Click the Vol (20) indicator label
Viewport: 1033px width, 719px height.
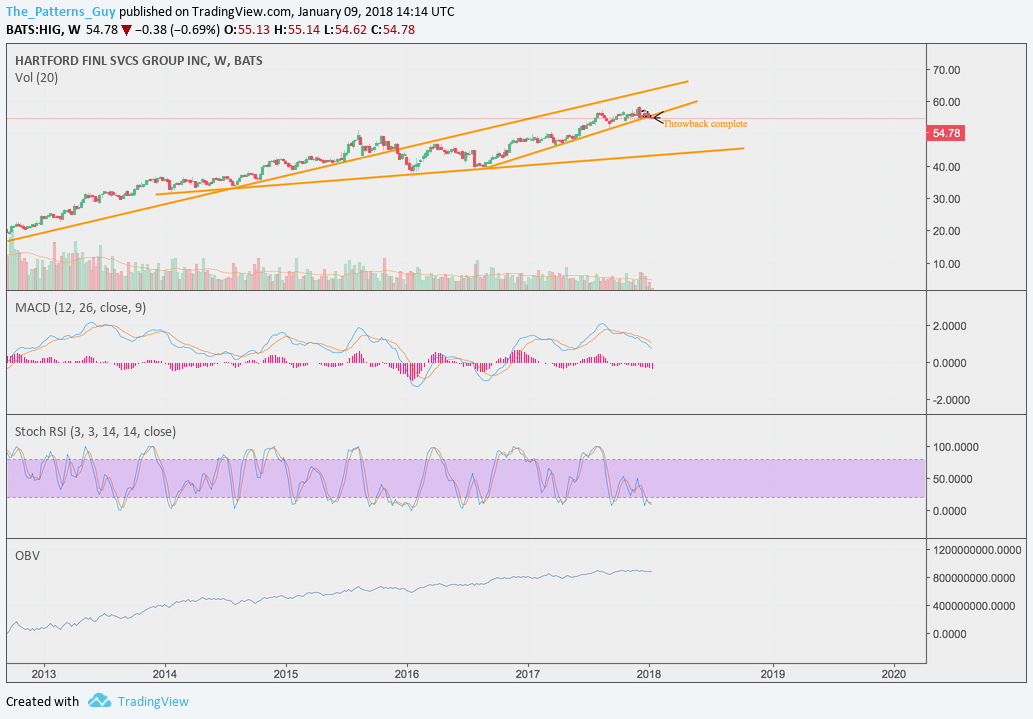click(36, 78)
